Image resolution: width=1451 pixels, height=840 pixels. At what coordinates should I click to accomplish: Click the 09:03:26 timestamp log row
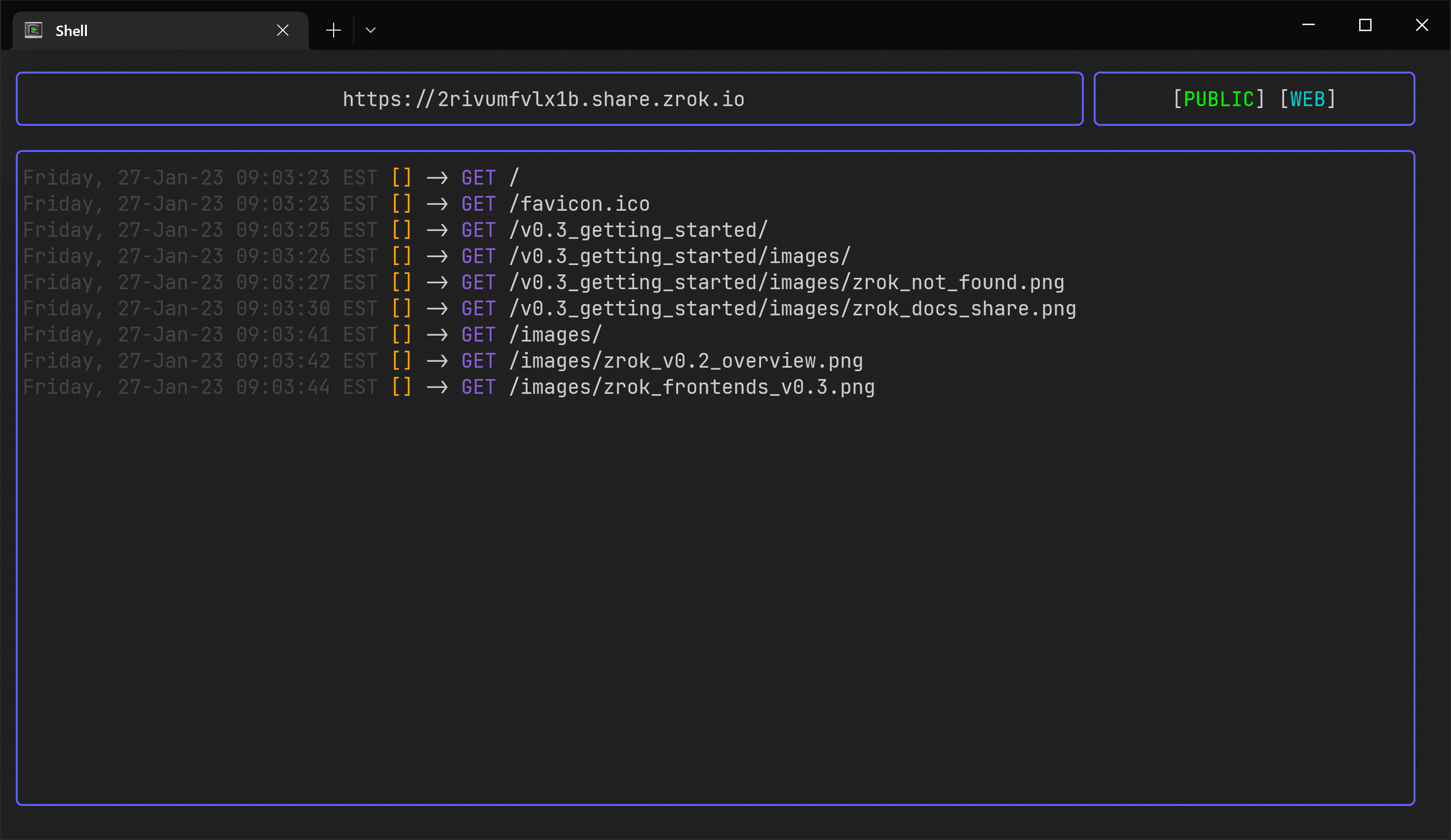point(283,256)
